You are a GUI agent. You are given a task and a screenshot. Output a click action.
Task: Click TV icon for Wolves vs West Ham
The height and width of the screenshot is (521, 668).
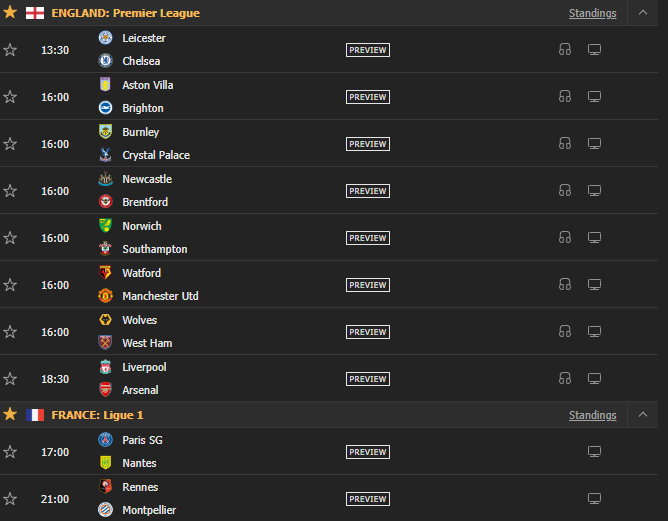(594, 331)
